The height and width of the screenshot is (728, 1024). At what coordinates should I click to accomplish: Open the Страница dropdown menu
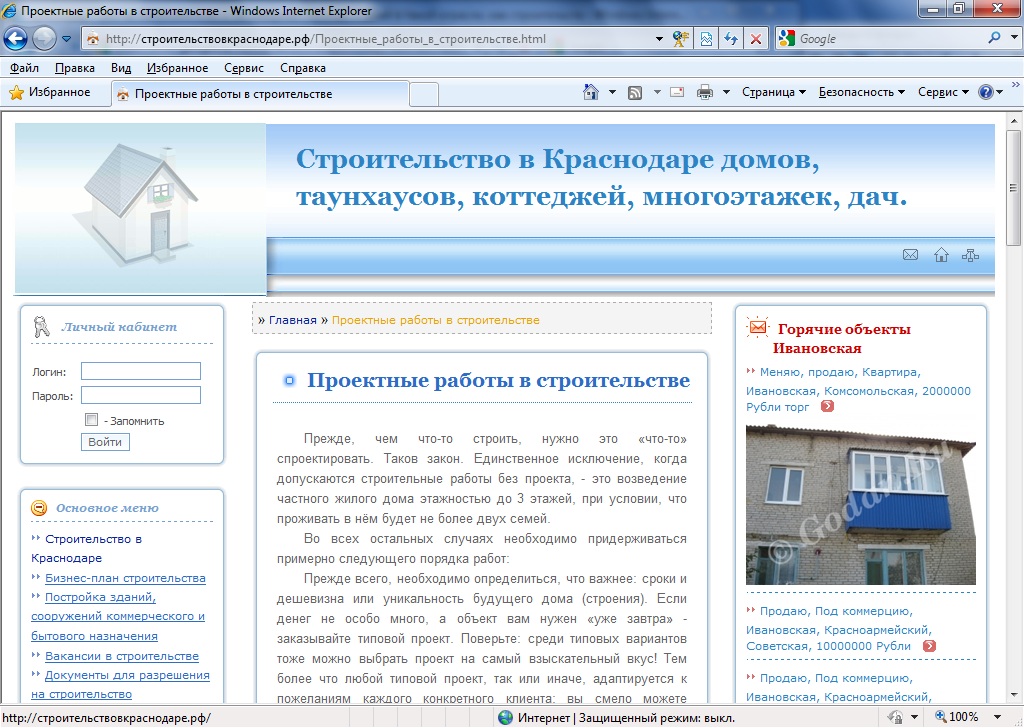point(774,92)
